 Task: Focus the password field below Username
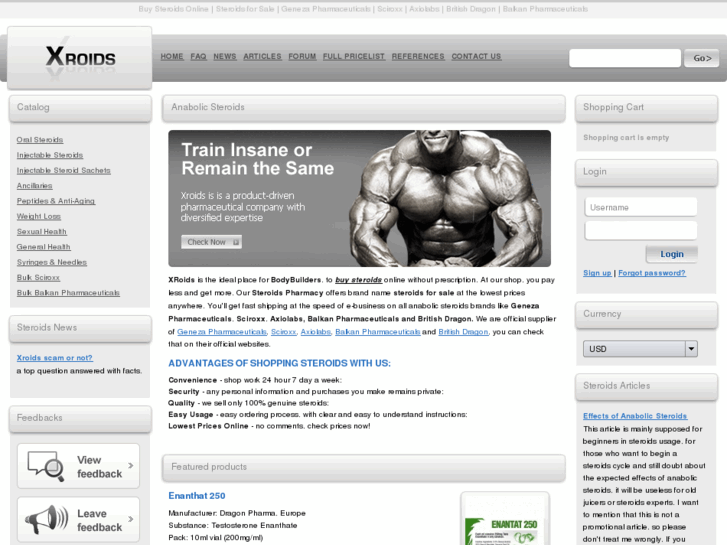point(640,231)
